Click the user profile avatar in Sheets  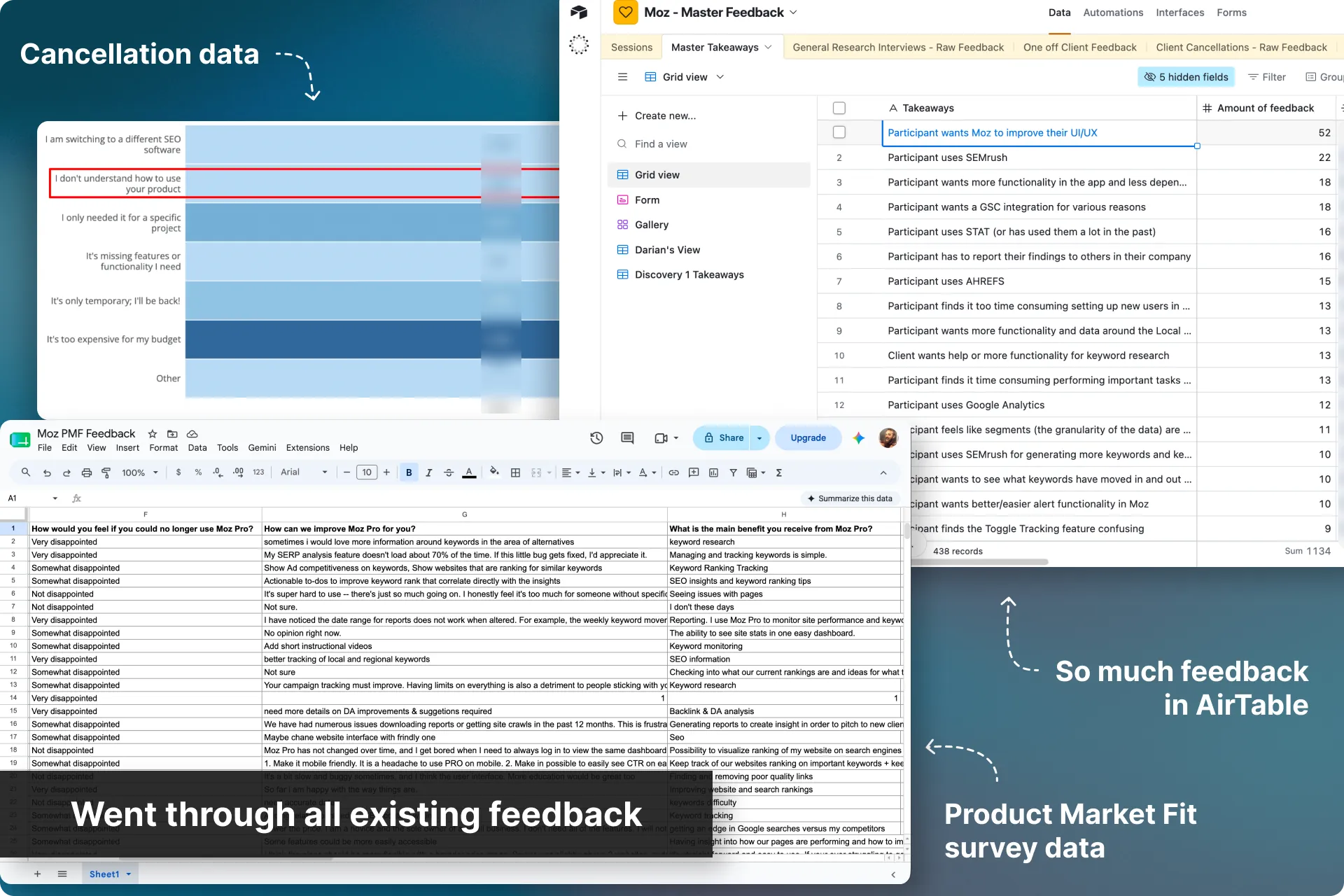point(888,438)
